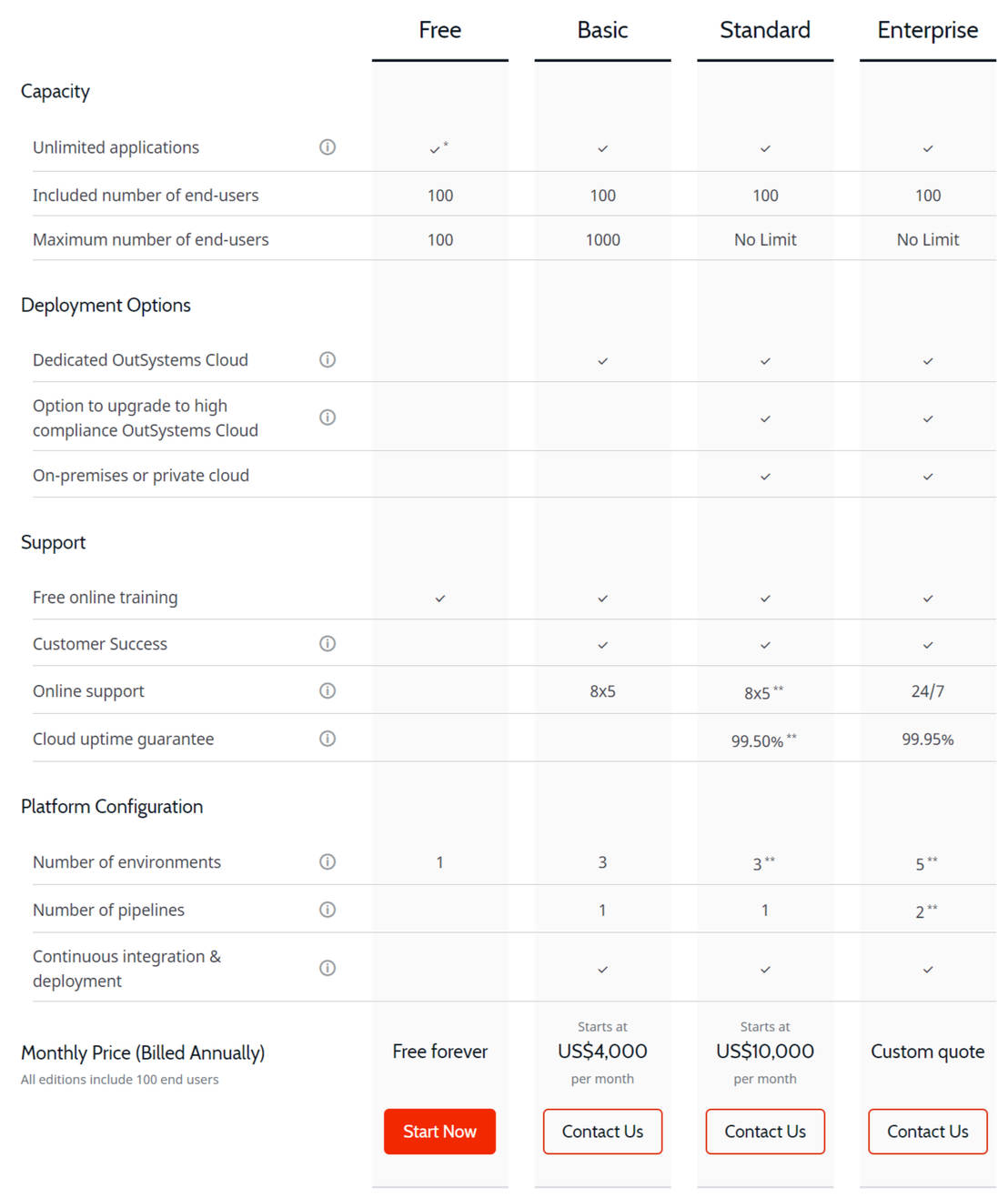1008x1198 pixels.
Task: Click the Free forever pricing label
Action: 439,1051
